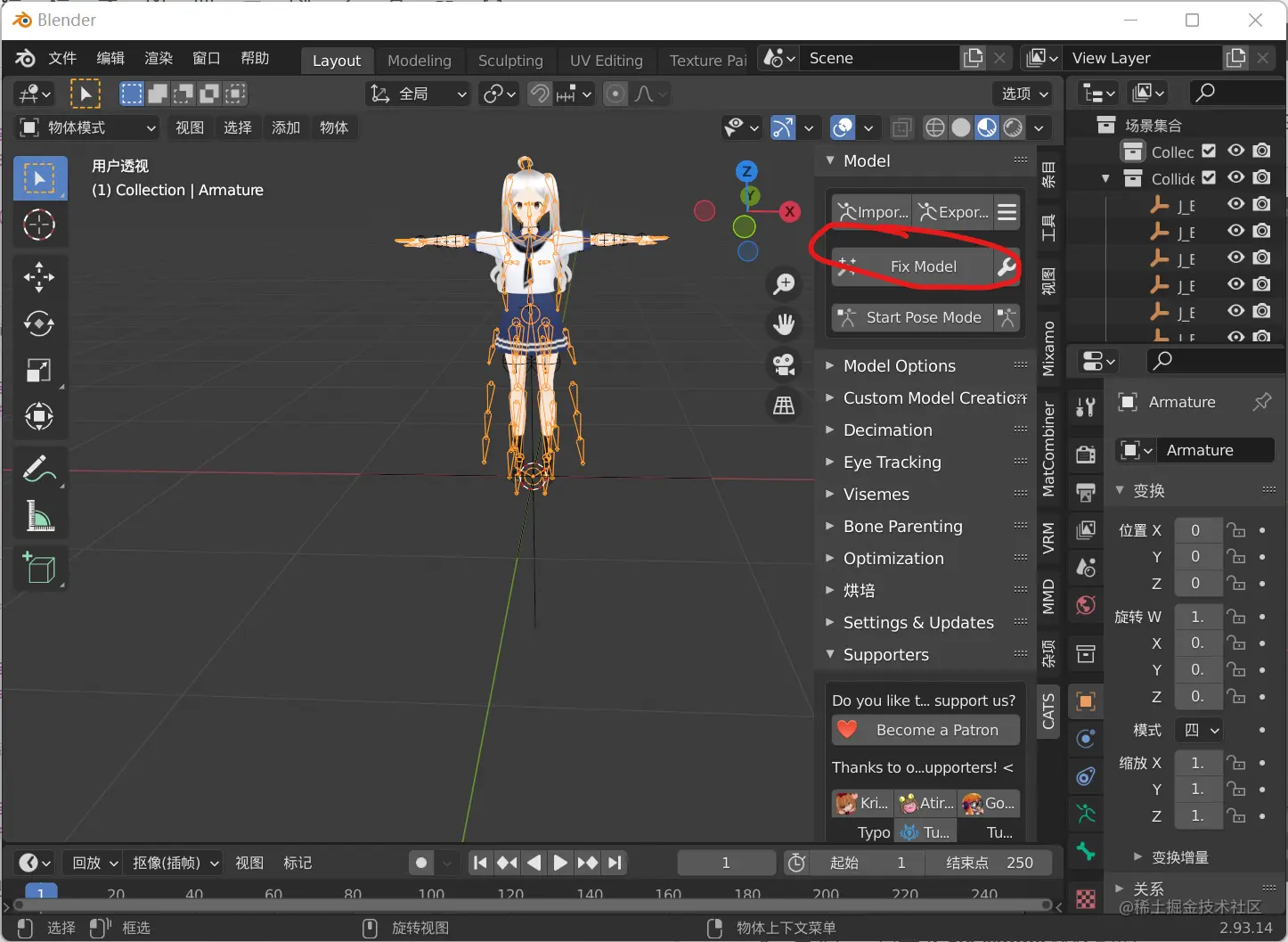Open the 渲染 menu in the top bar
Image resolution: width=1288 pixels, height=942 pixels.
coord(158,58)
